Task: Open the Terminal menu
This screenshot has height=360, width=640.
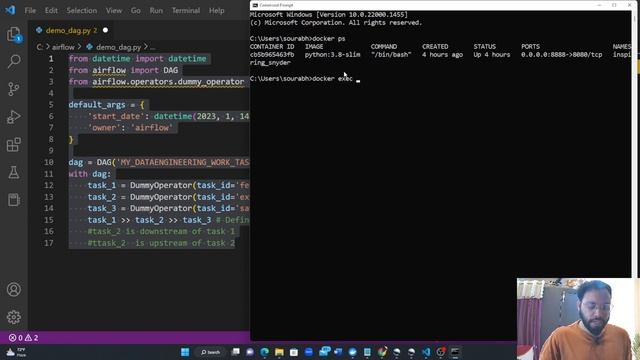Action: (186, 11)
